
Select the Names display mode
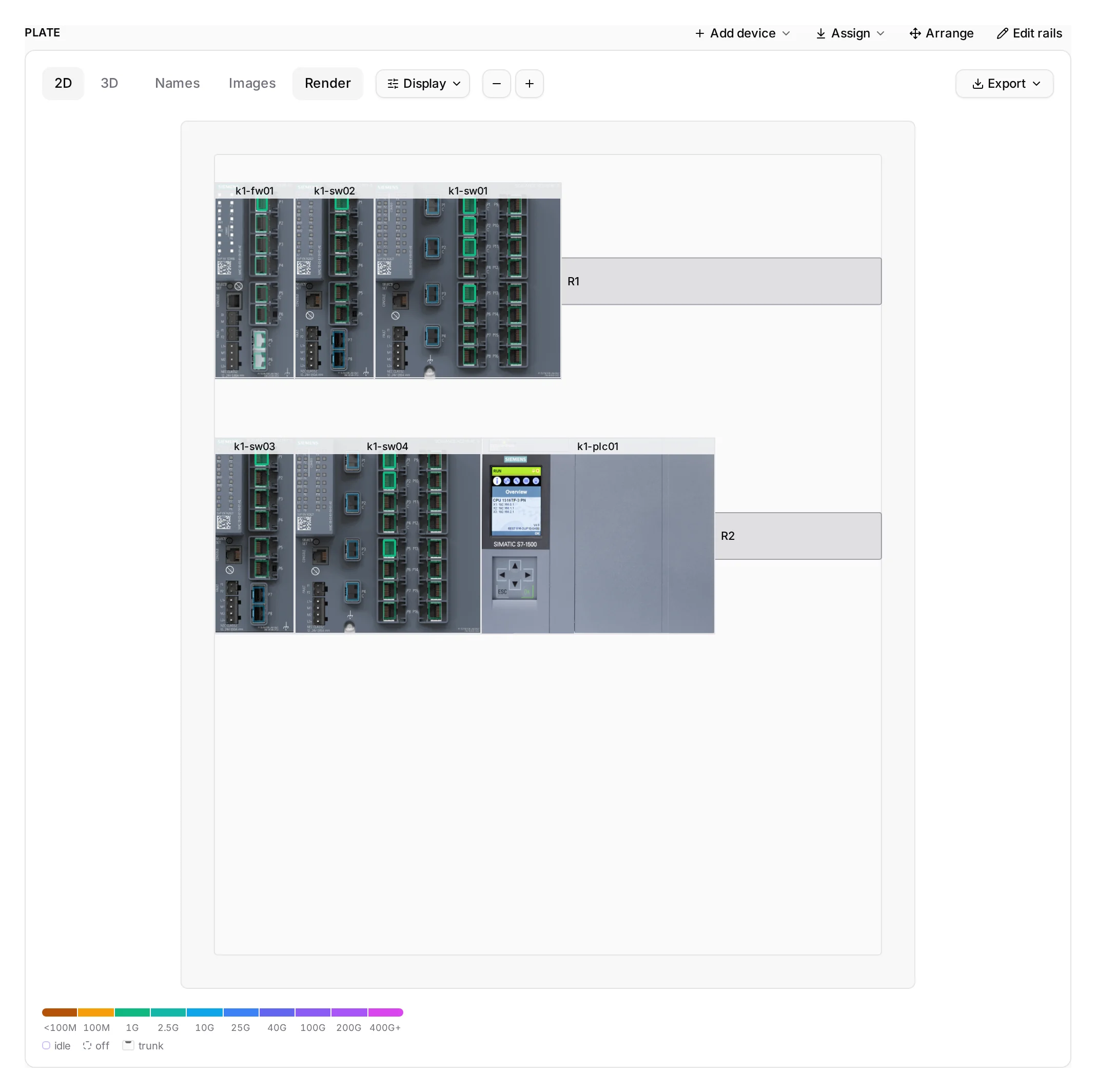pyautogui.click(x=178, y=84)
